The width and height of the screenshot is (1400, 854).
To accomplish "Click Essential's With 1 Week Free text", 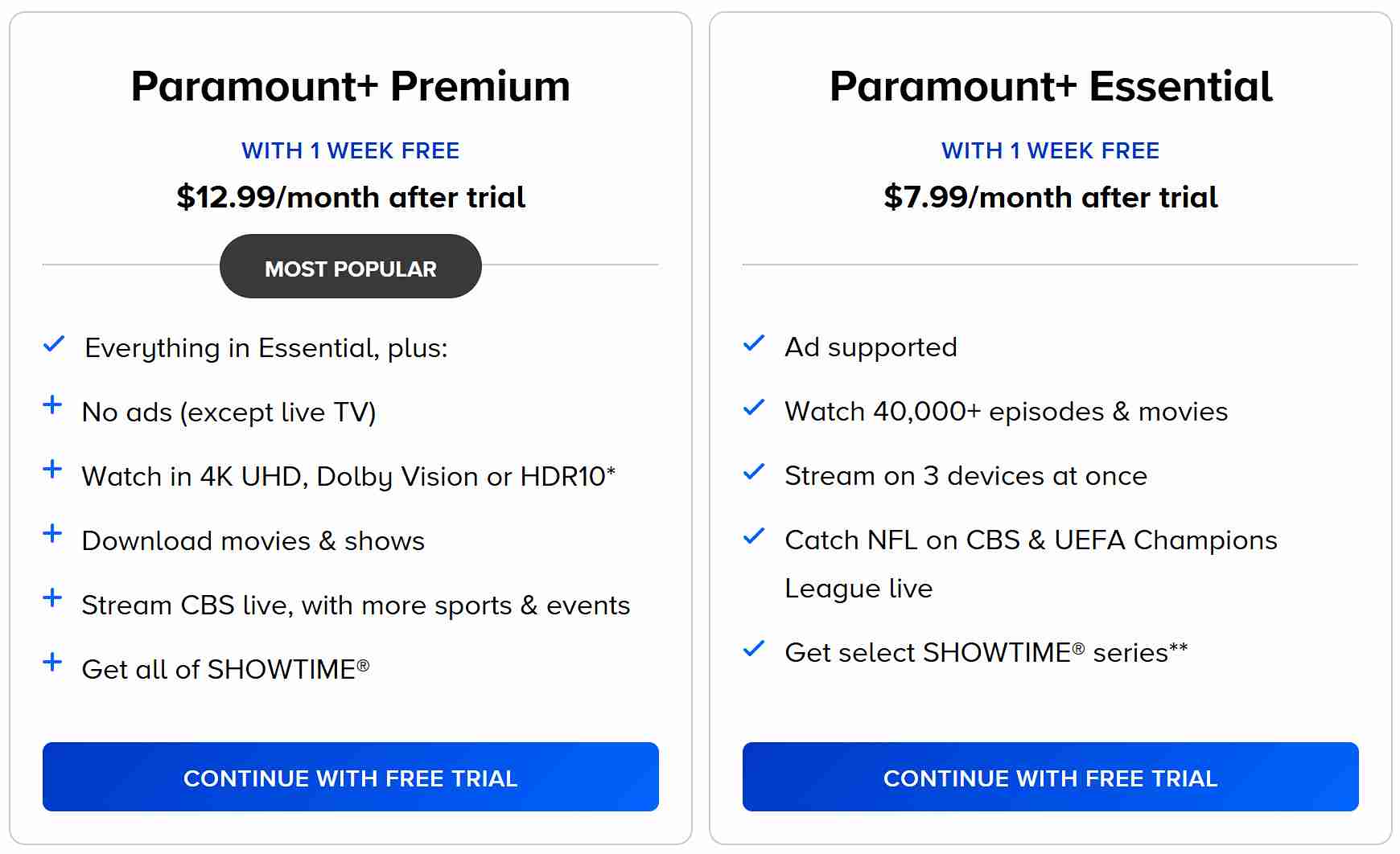I will pos(1051,150).
